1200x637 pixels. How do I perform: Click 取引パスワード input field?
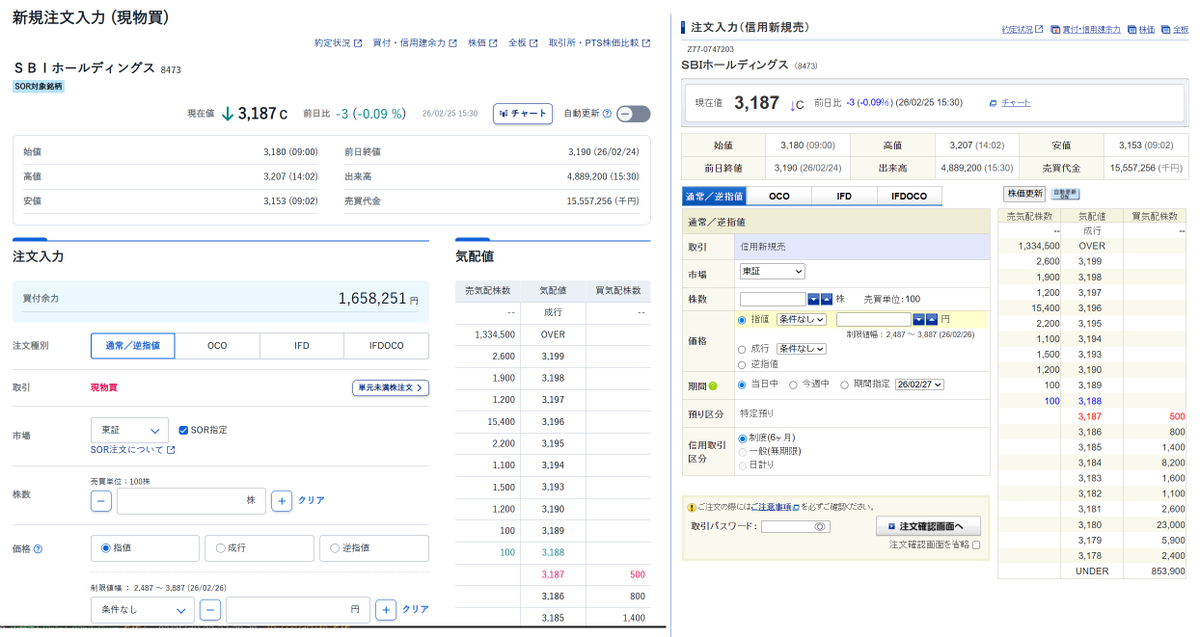click(x=795, y=526)
